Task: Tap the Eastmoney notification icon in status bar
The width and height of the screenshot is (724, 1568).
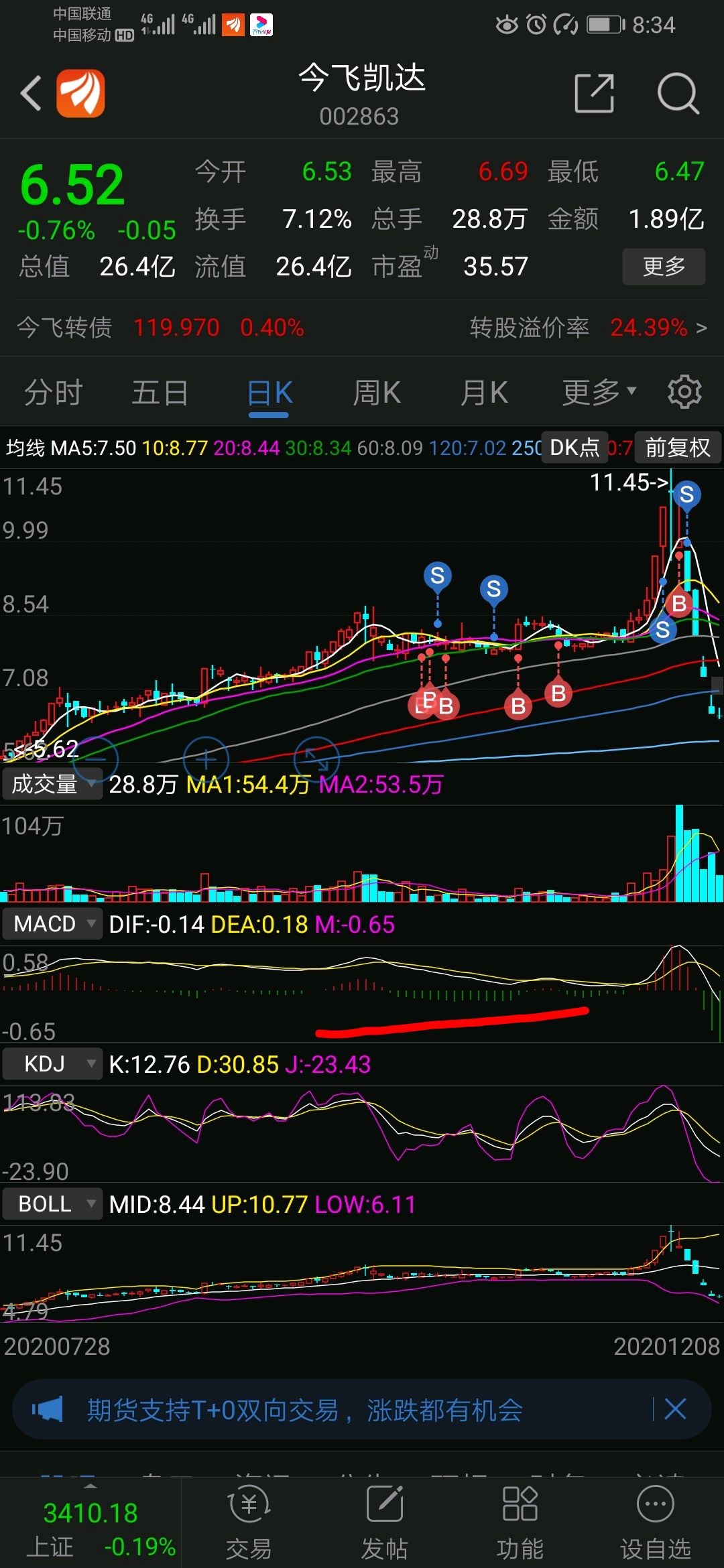Action: [x=233, y=25]
